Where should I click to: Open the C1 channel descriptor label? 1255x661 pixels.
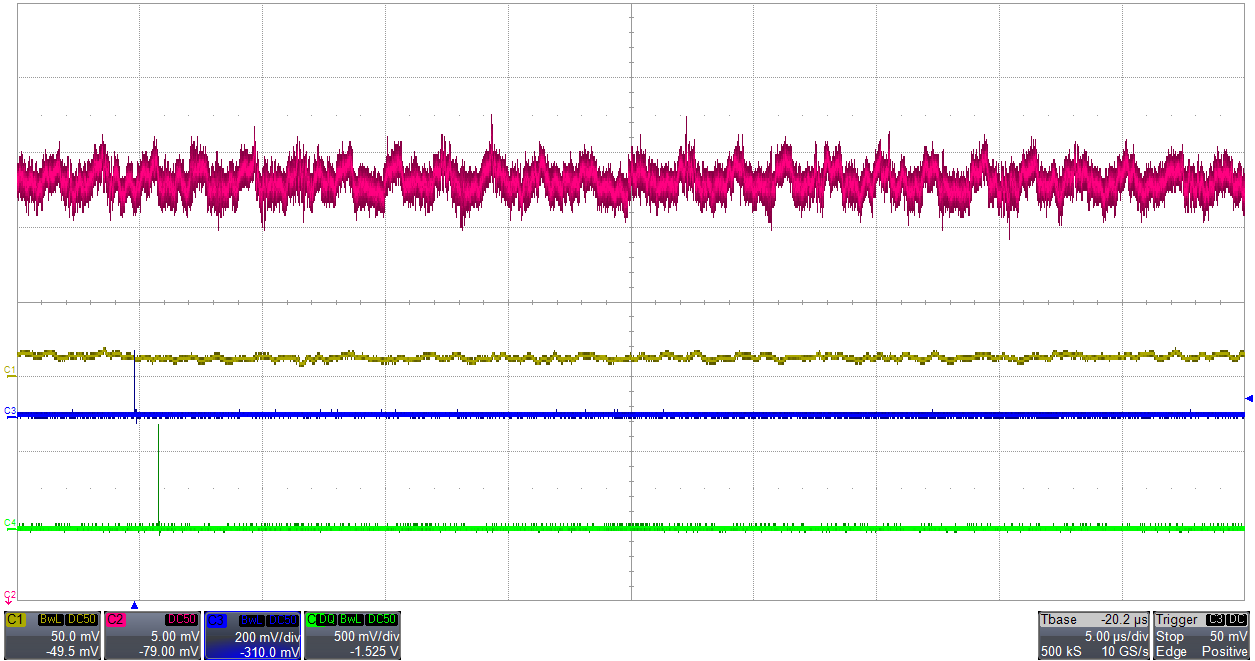tap(14, 620)
